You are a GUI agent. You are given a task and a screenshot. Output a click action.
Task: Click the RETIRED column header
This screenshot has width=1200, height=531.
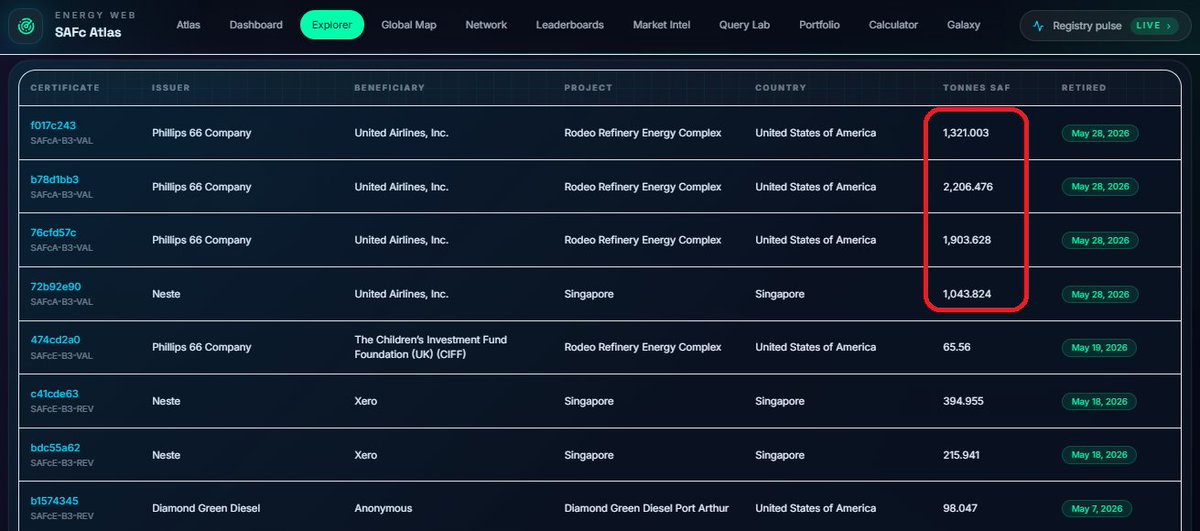(x=1084, y=88)
